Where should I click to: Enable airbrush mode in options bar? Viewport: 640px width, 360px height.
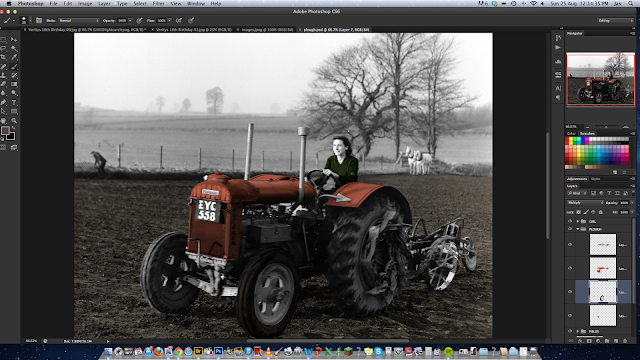pyautogui.click(x=179, y=20)
